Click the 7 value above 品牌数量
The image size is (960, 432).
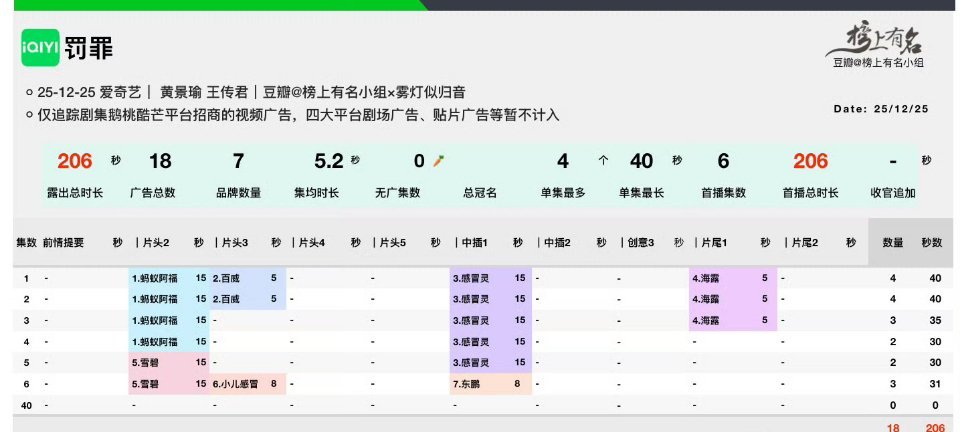pyautogui.click(x=238, y=161)
